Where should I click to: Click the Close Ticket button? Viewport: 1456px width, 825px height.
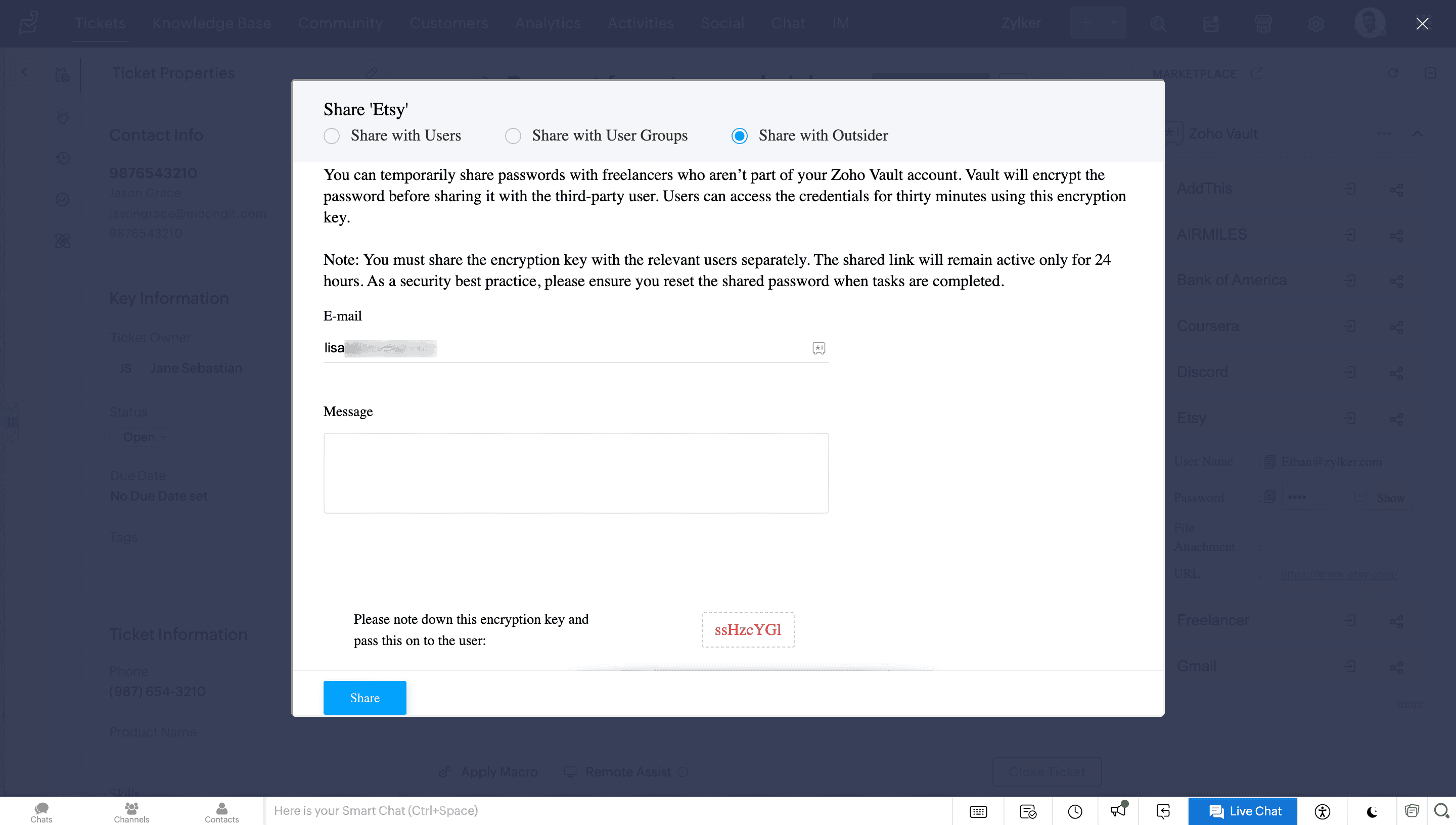(1047, 772)
